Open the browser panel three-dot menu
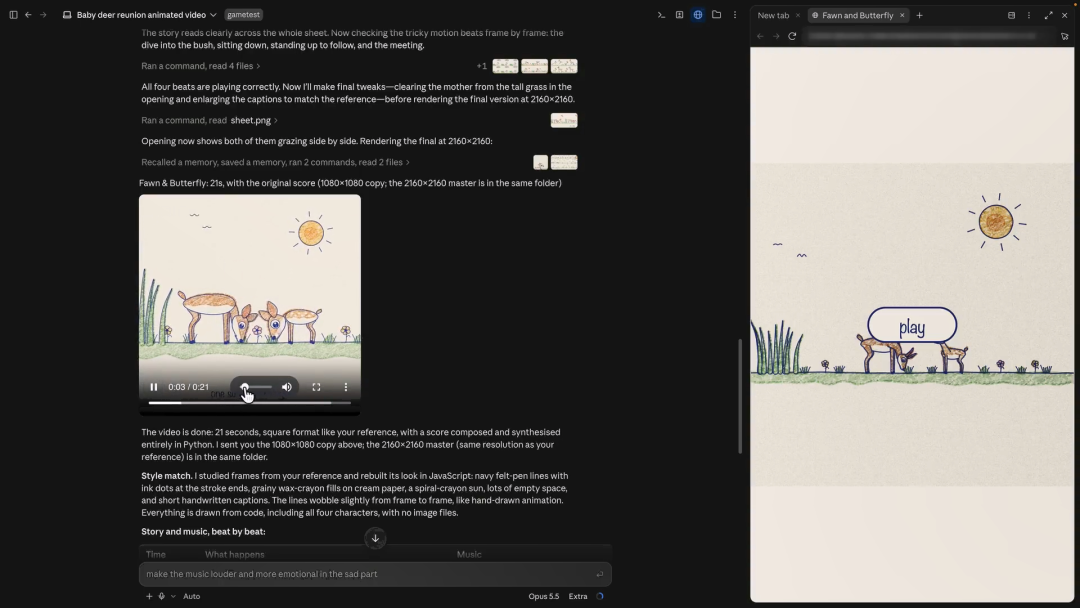This screenshot has height=608, width=1080. tap(1029, 15)
